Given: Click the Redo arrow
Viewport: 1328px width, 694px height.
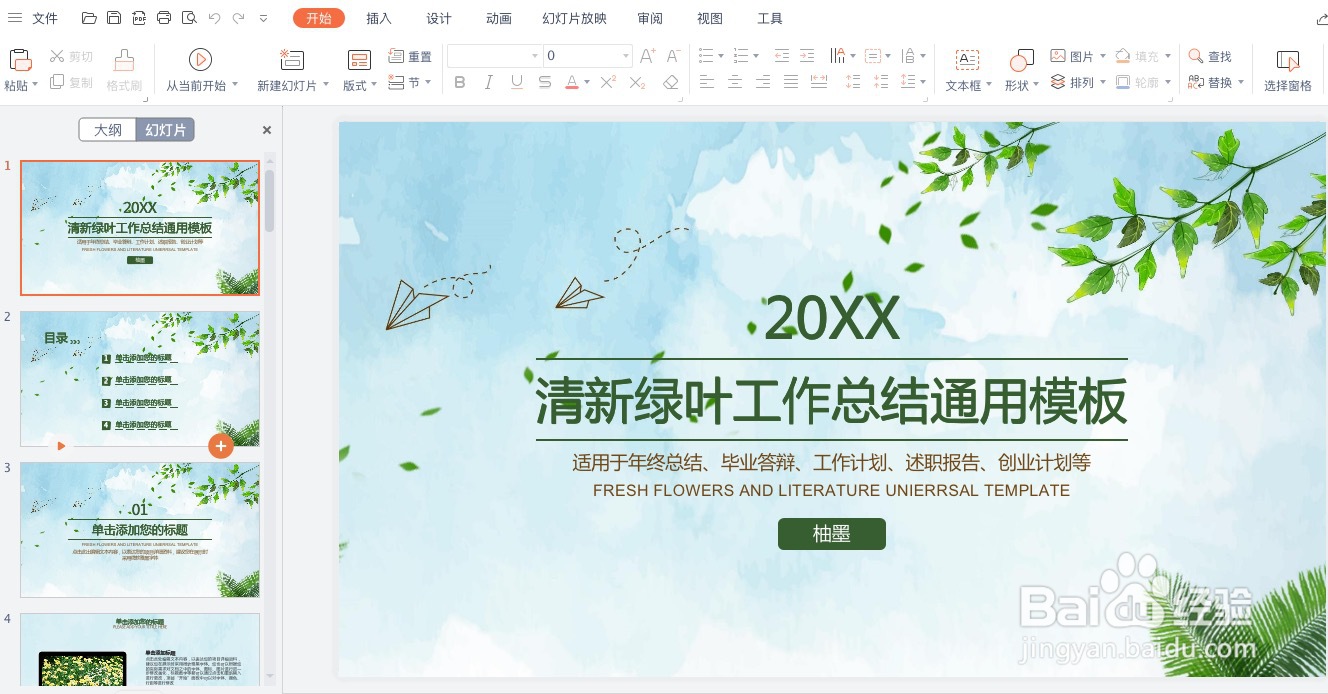Looking at the screenshot, I should [x=238, y=18].
